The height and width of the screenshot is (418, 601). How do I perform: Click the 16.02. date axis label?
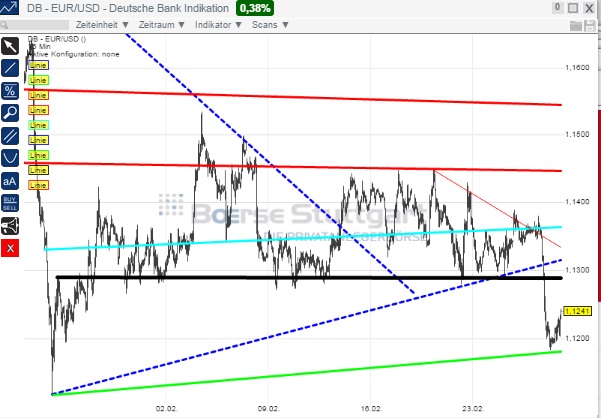[371, 408]
